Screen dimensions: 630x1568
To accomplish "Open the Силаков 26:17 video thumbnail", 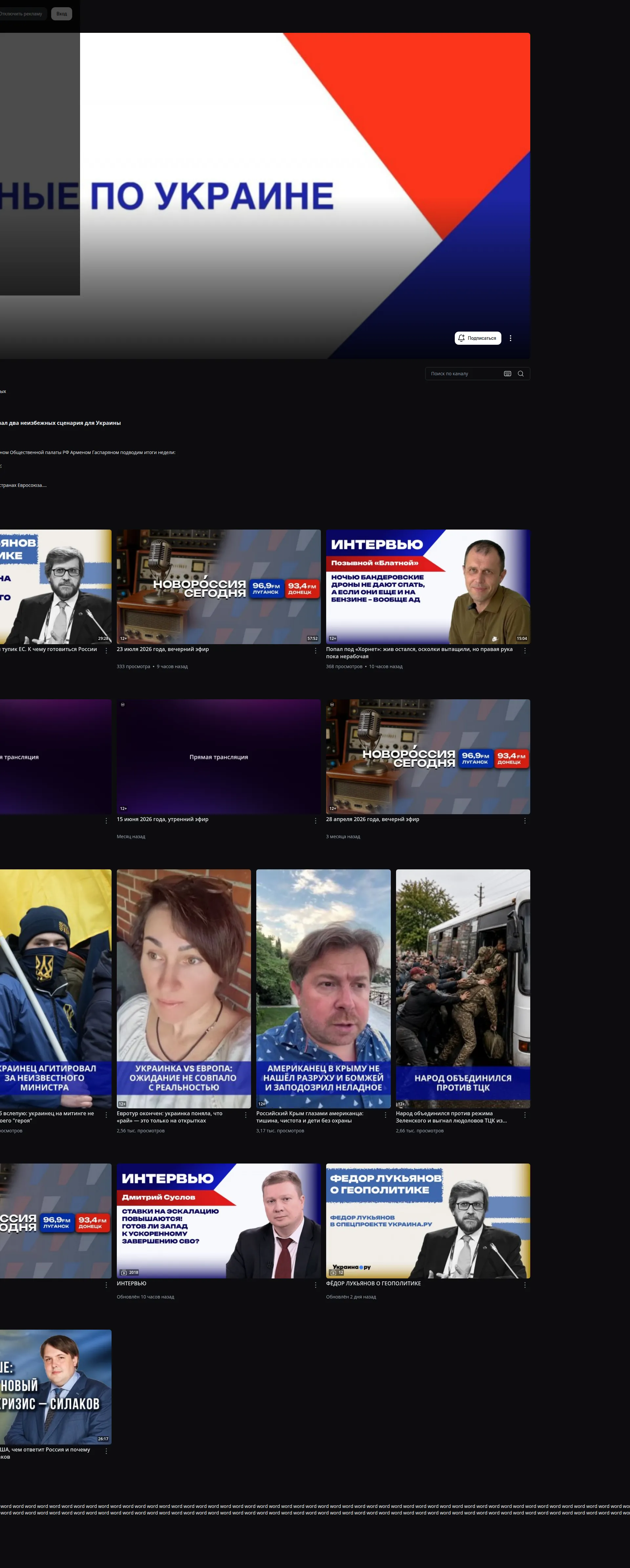I will tap(55, 1386).
